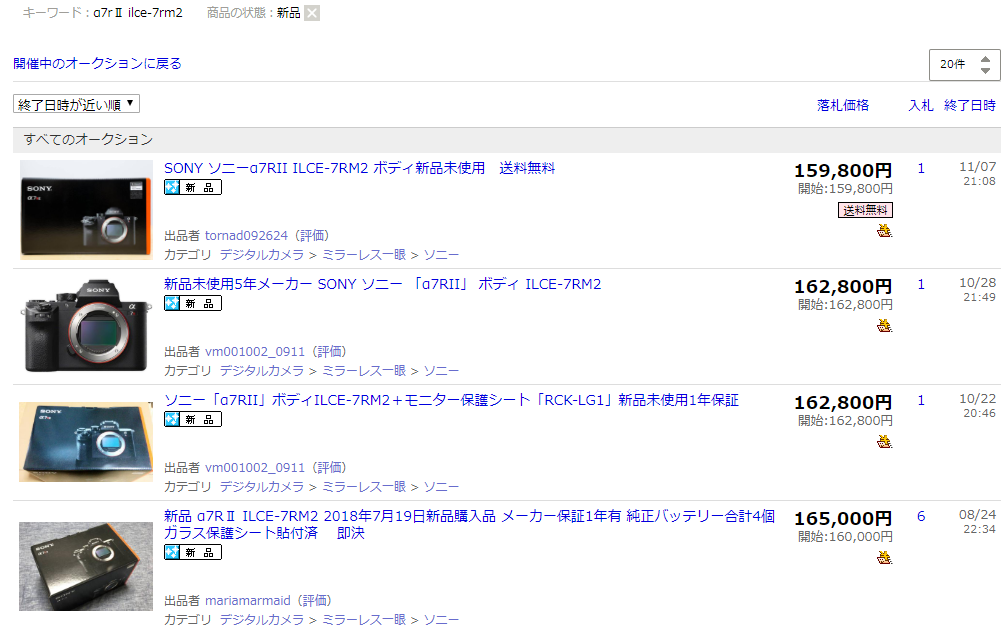Viewport: 1007px width, 638px height.
Task: View seller tornad092624 profile
Action: click(246, 236)
